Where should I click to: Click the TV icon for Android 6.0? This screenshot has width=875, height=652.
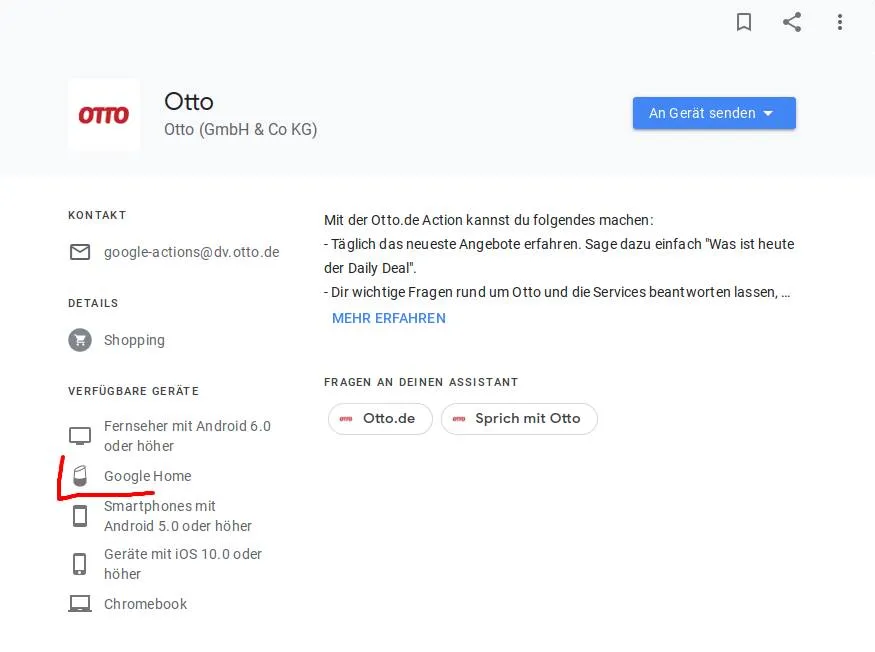tap(80, 436)
